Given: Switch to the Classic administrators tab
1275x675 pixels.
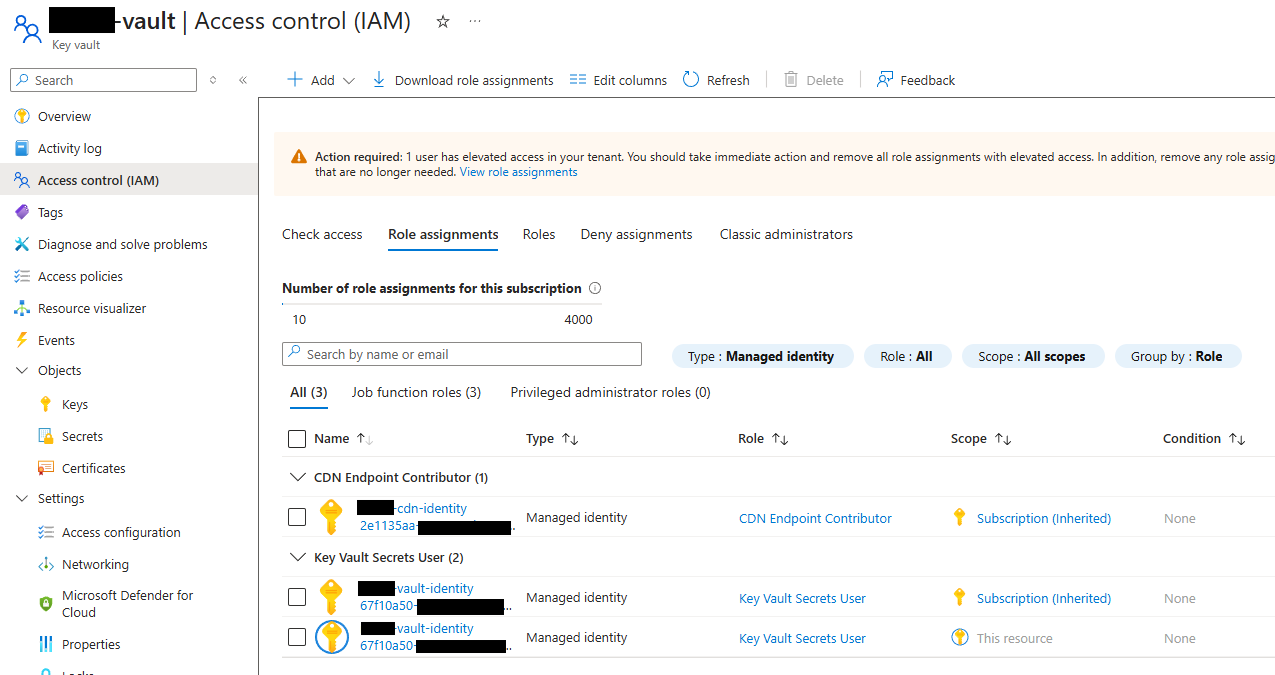Looking at the screenshot, I should [786, 234].
